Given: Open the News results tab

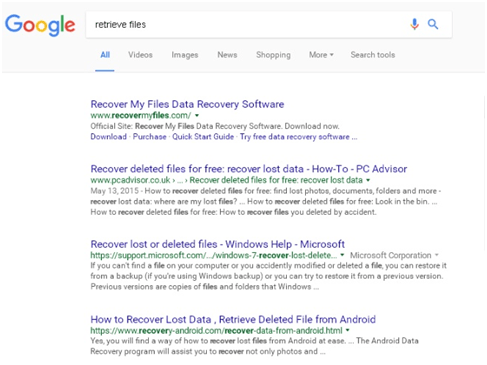Looking at the screenshot, I should point(227,55).
